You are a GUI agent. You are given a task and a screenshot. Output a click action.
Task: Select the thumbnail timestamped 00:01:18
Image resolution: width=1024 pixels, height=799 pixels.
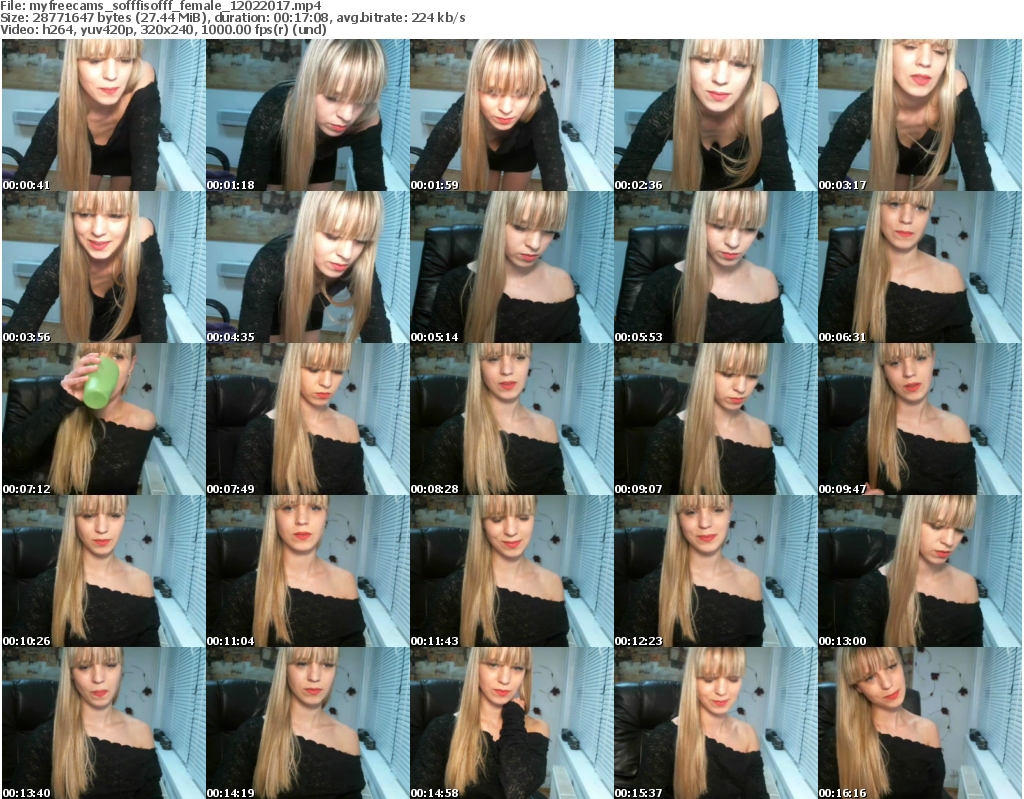308,115
